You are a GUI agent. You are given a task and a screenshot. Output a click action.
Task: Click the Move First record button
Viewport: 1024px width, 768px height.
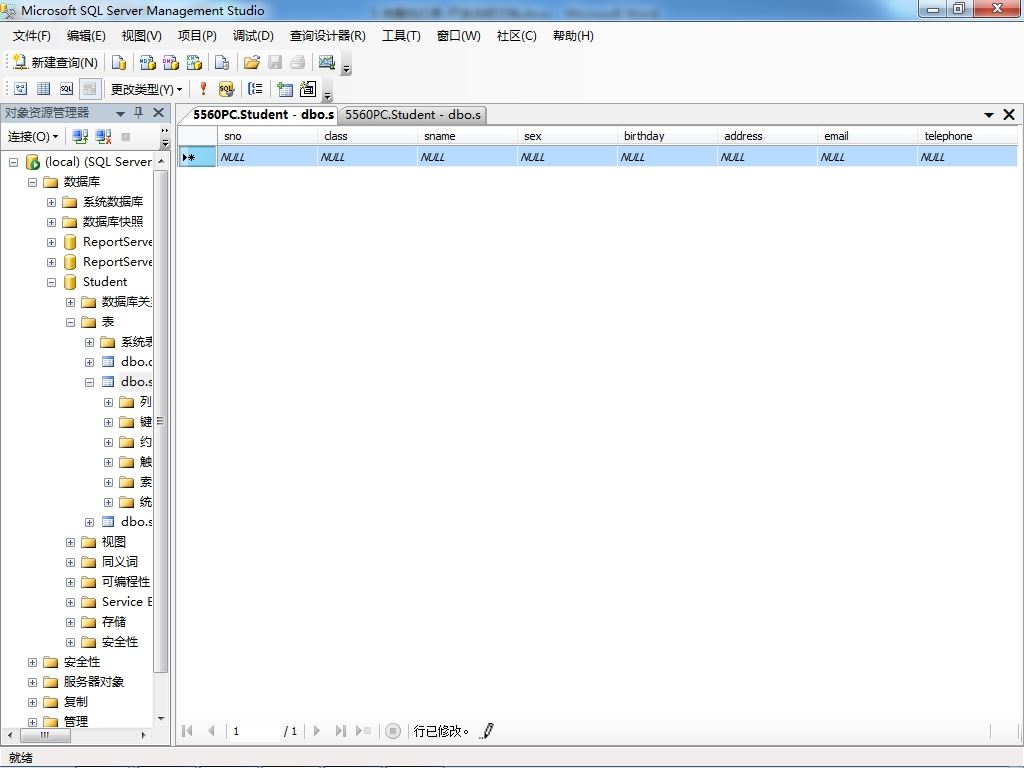coord(187,731)
